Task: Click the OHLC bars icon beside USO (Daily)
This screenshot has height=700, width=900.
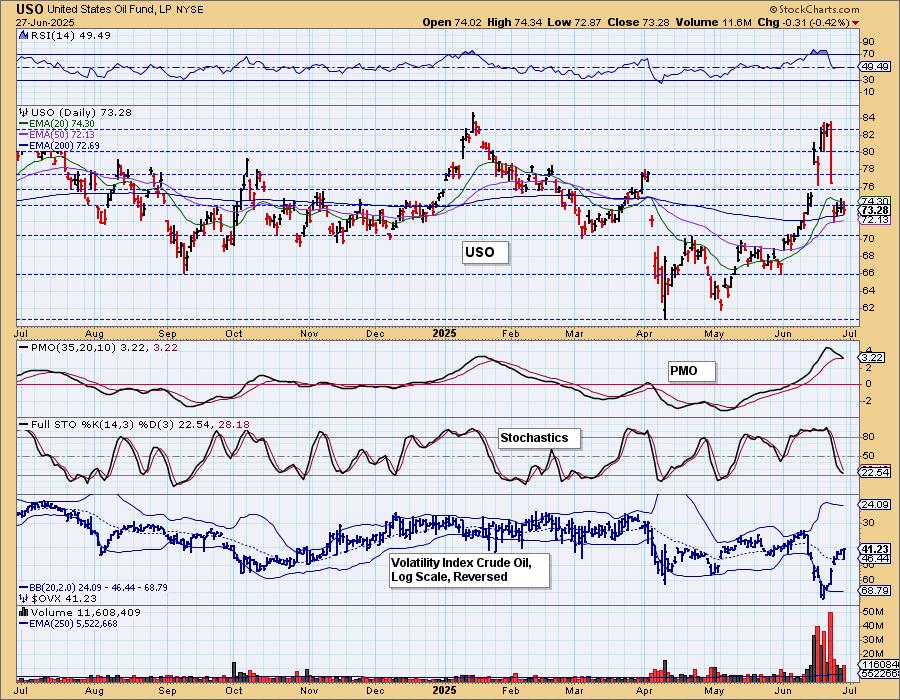Action: tap(23, 112)
